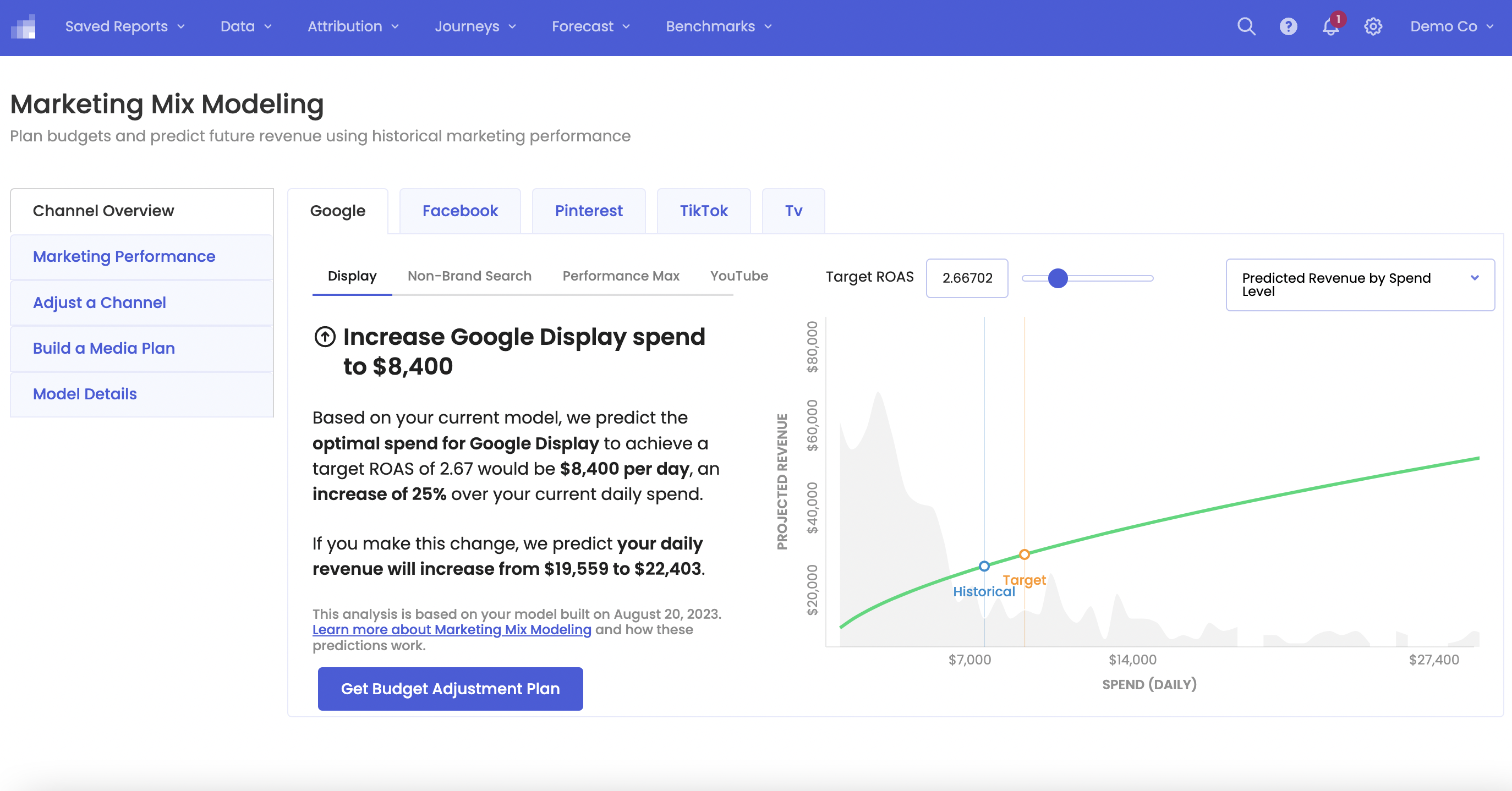Click Get Budget Adjustment Plan button

[x=450, y=688]
